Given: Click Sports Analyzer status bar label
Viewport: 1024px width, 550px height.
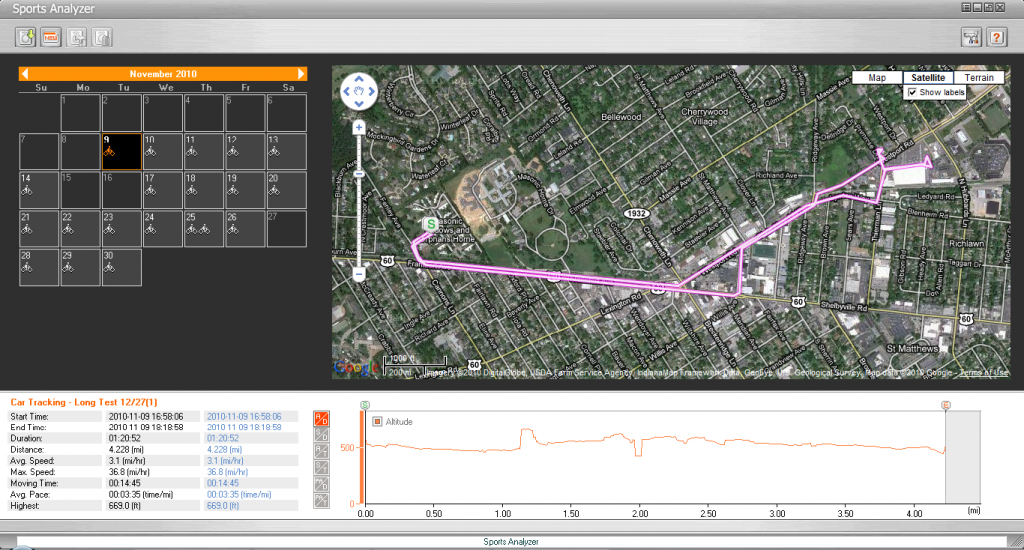Looking at the screenshot, I should pos(511,542).
